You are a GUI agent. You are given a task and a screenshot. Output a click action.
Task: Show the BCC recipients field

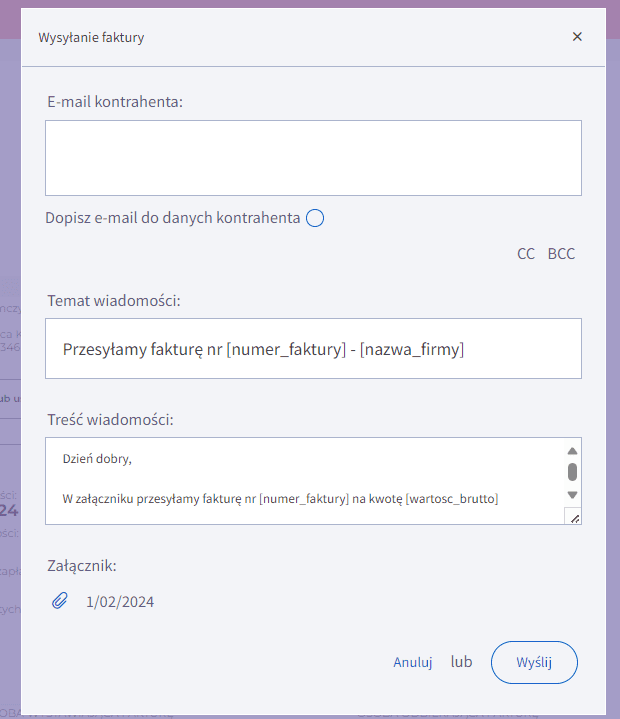[561, 254]
